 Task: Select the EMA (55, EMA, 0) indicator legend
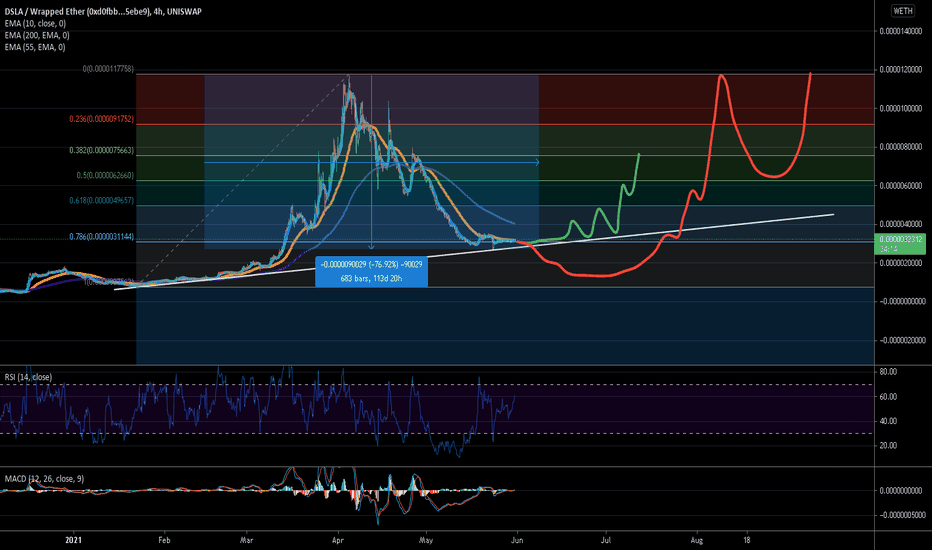pos(35,47)
